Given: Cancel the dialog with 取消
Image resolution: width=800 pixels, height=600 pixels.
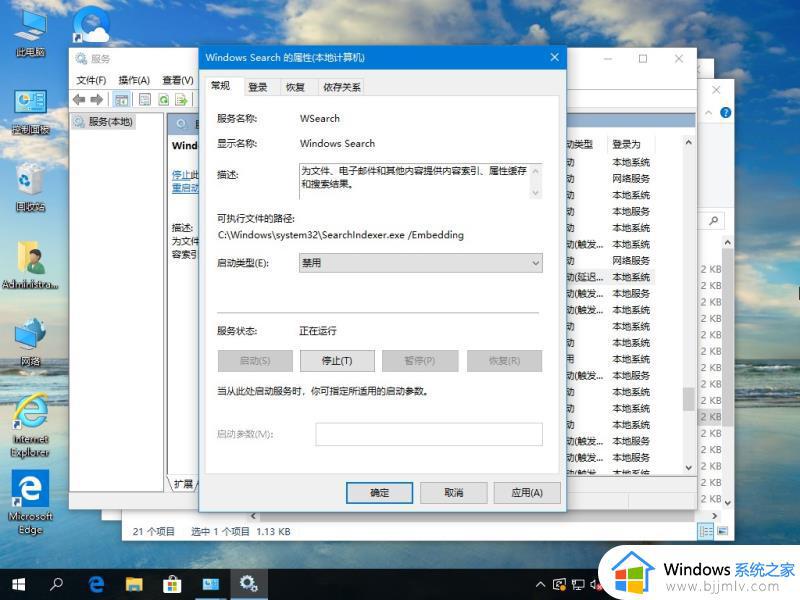Looking at the screenshot, I should point(454,493).
